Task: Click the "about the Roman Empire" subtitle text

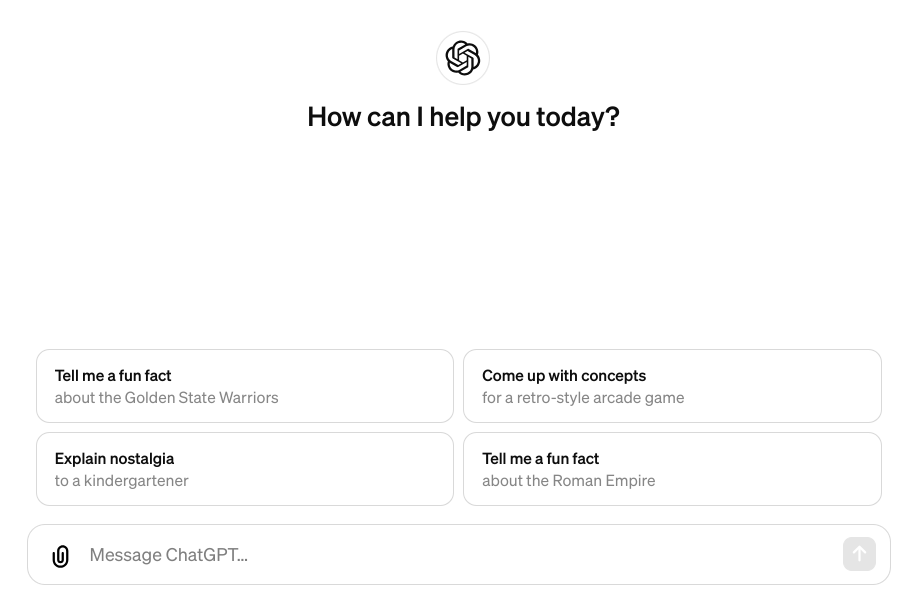Action: pyautogui.click(x=569, y=481)
